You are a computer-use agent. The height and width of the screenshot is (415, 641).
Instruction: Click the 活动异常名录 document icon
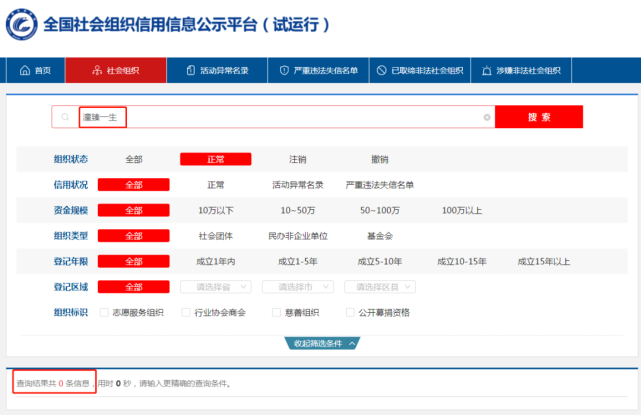click(x=190, y=71)
